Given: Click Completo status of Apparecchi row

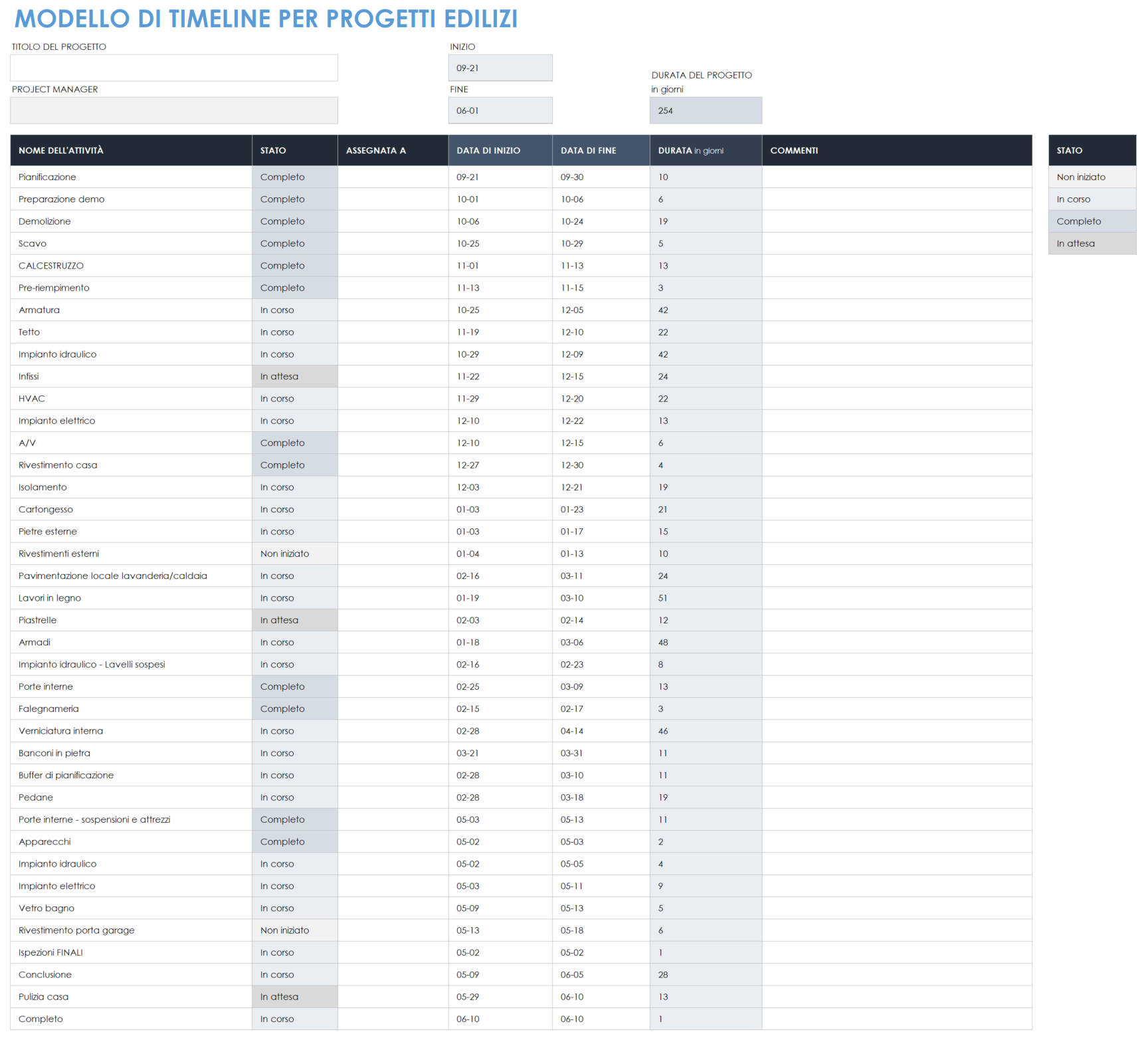Looking at the screenshot, I should coord(295,841).
